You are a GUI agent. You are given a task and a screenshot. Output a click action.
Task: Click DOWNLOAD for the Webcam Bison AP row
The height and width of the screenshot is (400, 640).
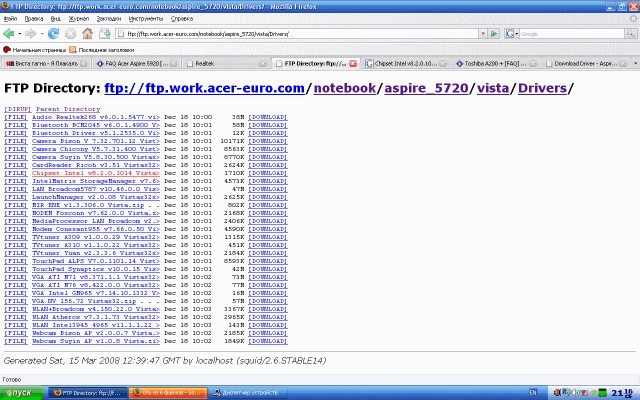268,333
